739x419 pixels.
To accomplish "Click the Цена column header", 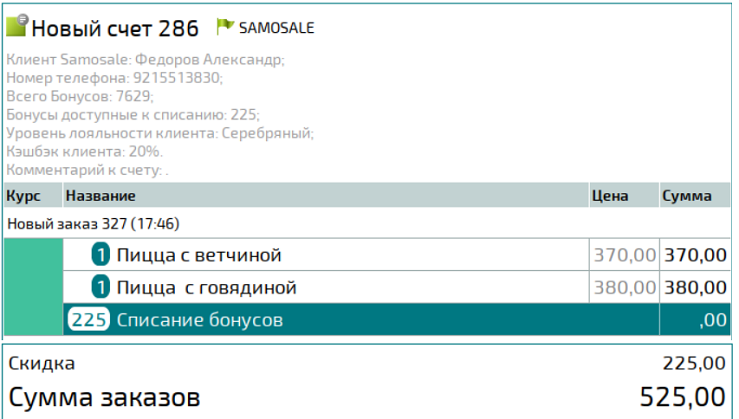I will [x=609, y=196].
